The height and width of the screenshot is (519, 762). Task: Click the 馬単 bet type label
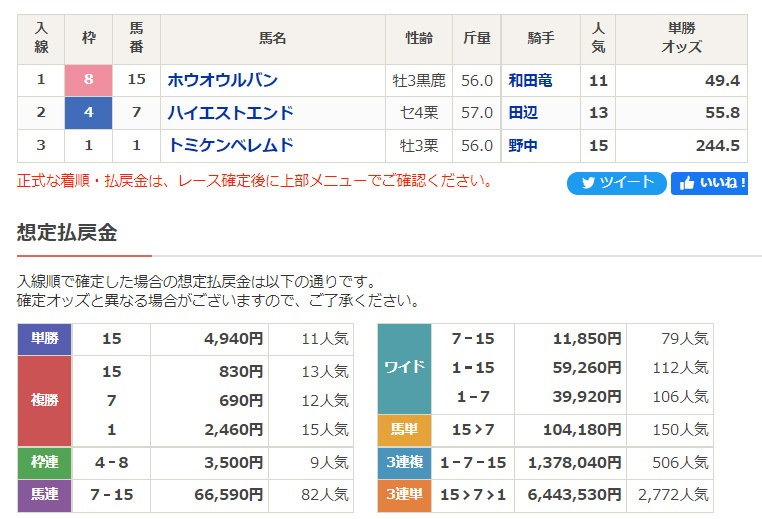tap(404, 430)
